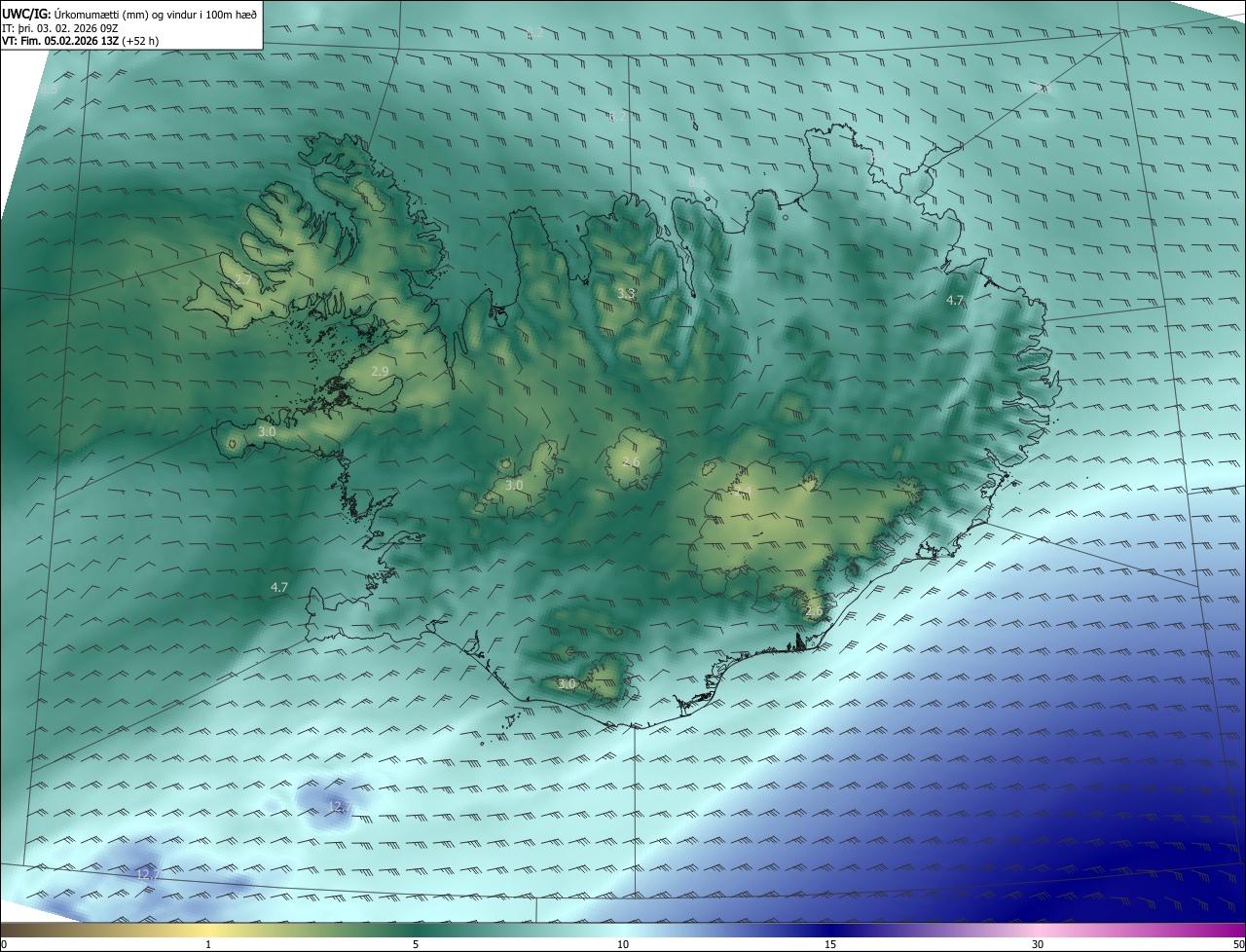Click the 4.7 value in northeast Iceland

click(x=955, y=301)
